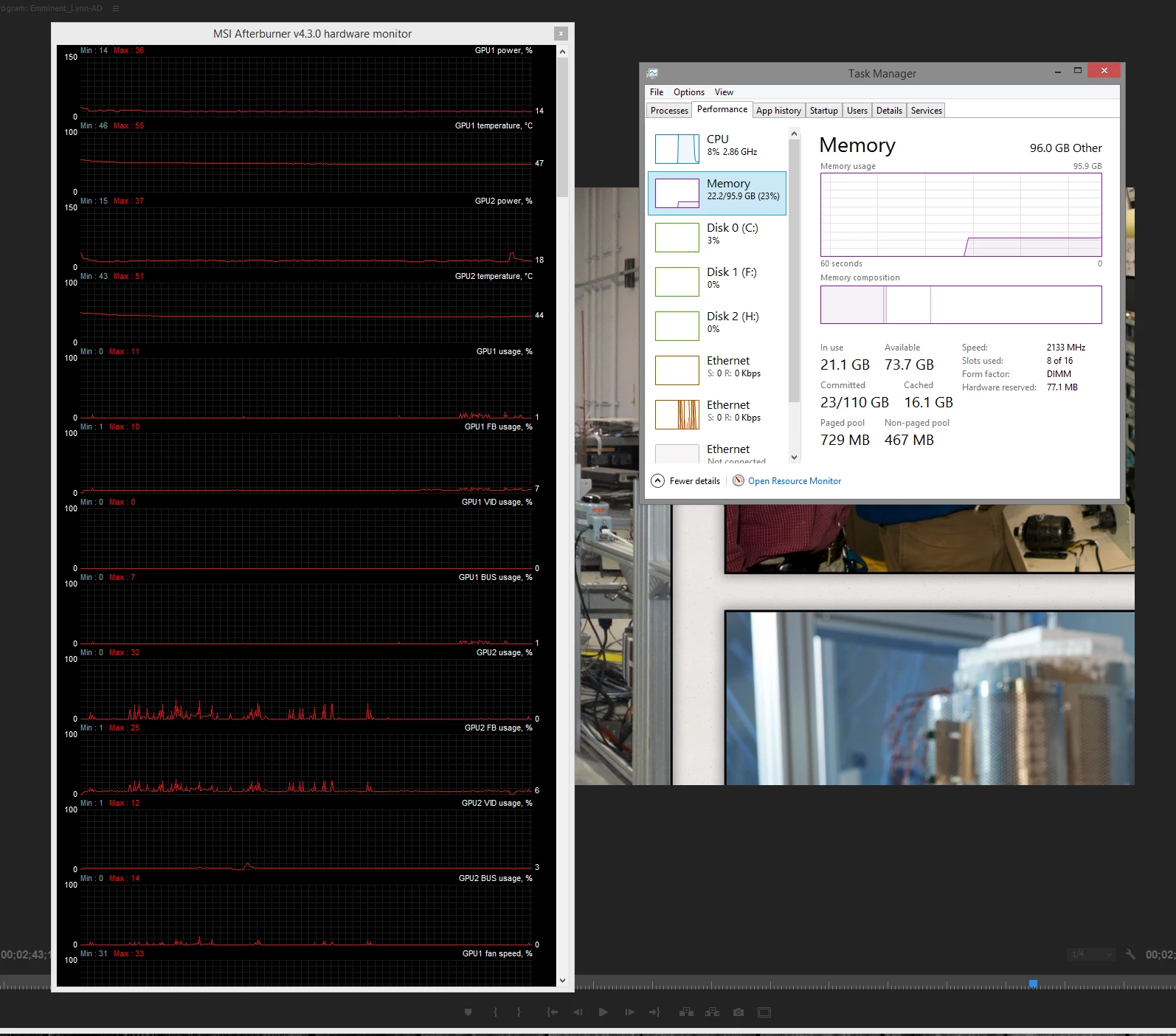Select the Not connected Ethernet adapter
The height and width of the screenshot is (1036, 1176).
click(717, 451)
